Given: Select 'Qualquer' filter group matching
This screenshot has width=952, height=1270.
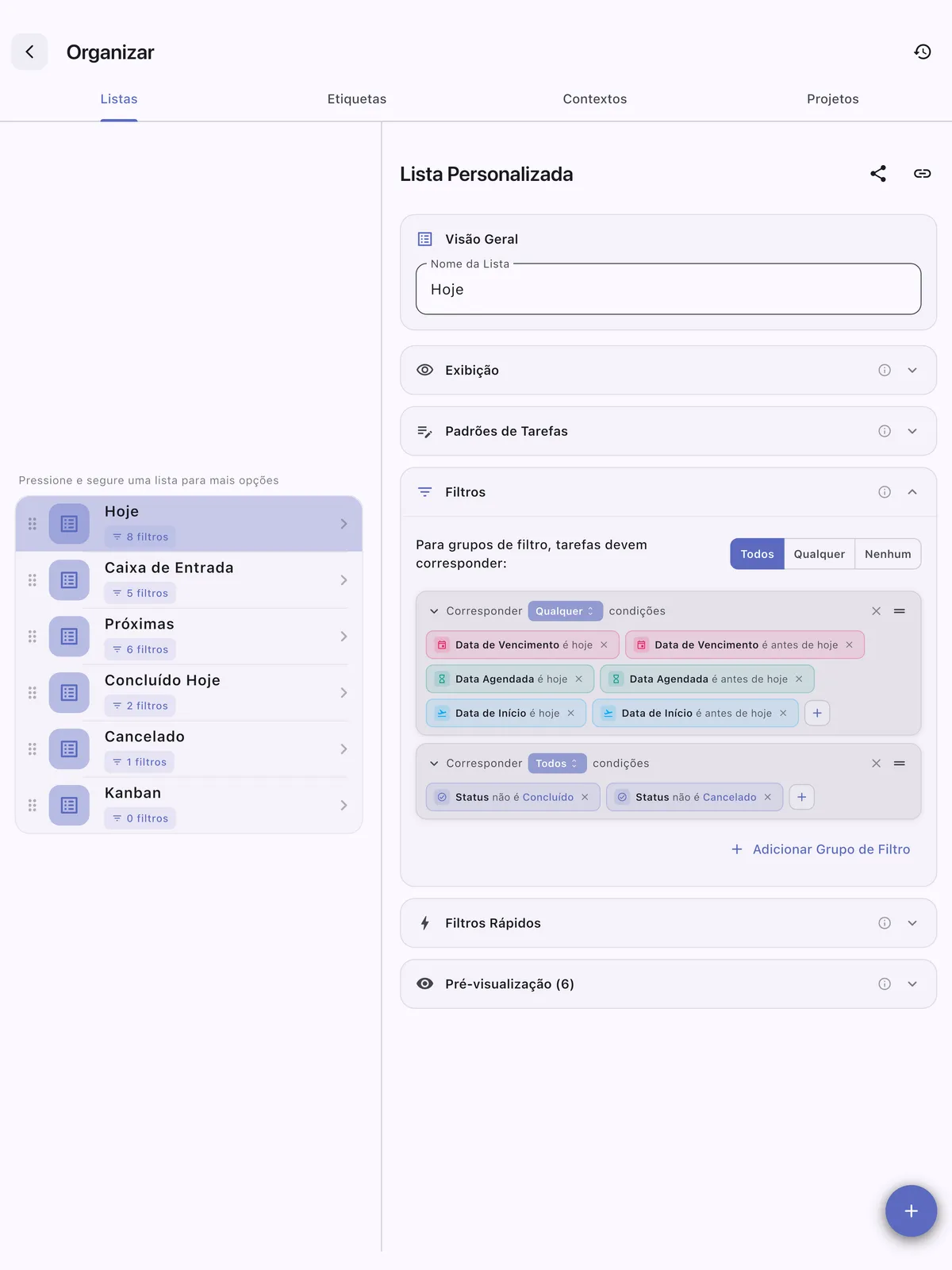Looking at the screenshot, I should (x=819, y=554).
